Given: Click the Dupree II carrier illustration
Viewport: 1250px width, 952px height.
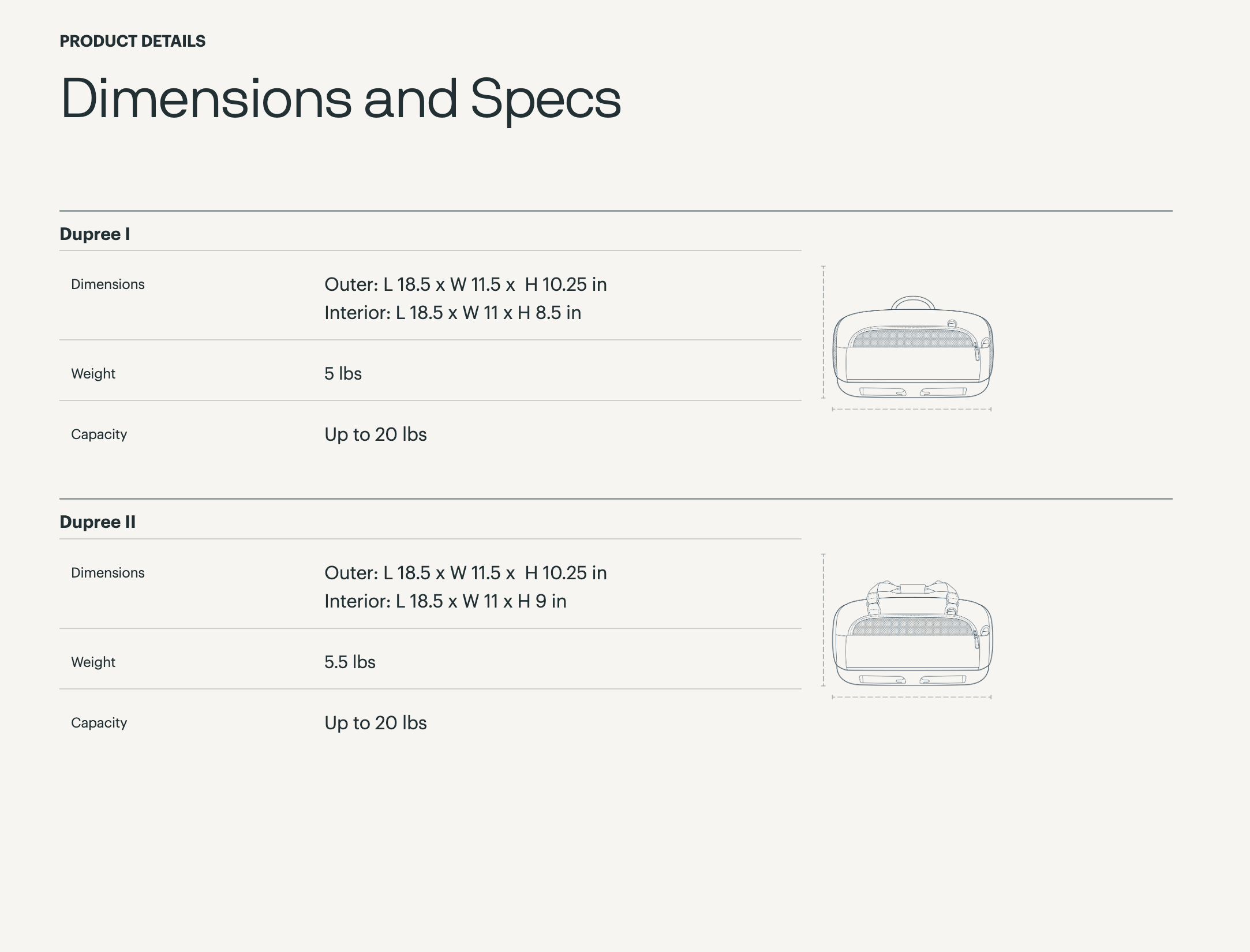Looking at the screenshot, I should coord(912,635).
